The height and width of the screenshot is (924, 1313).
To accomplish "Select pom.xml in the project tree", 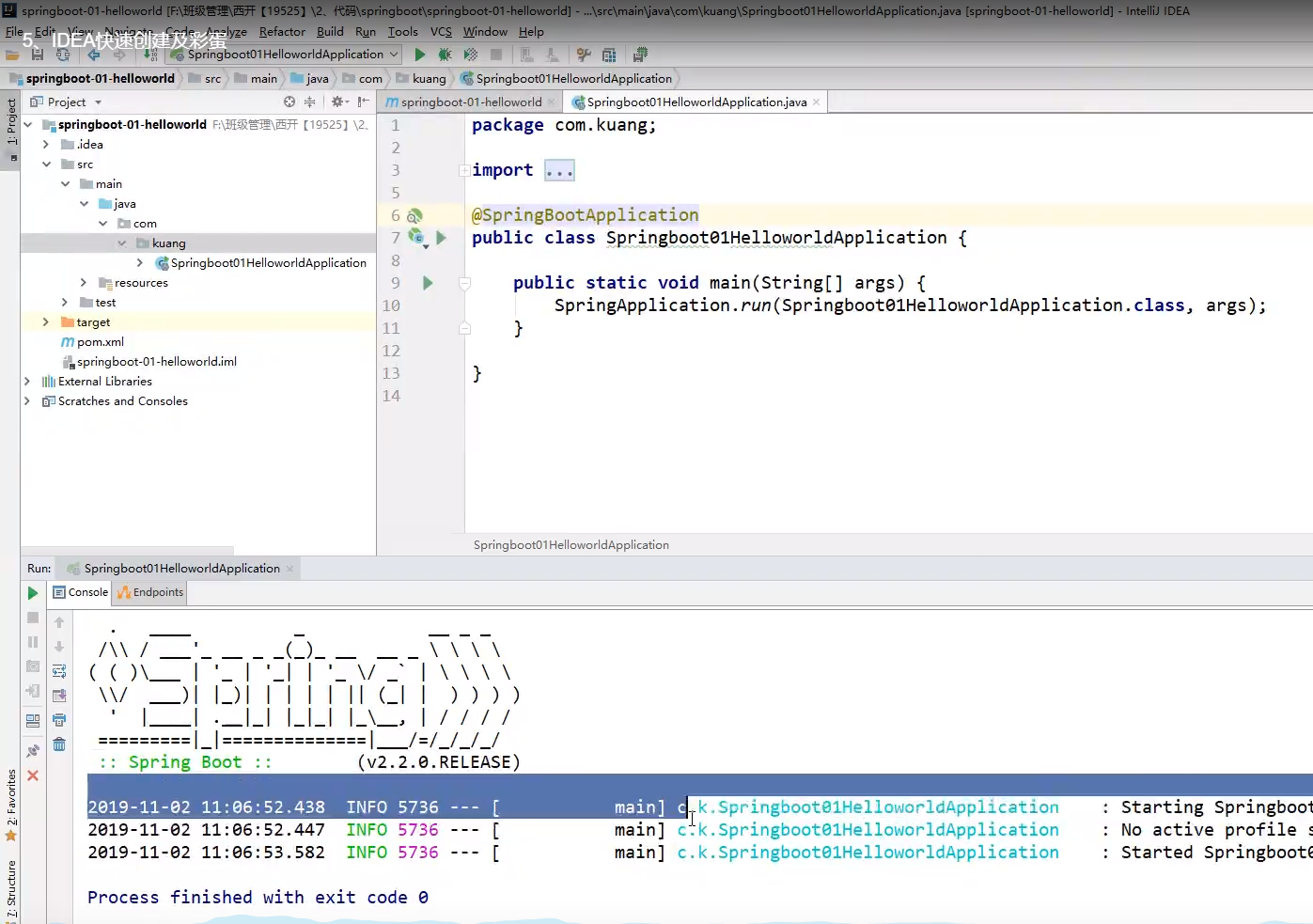I will click(100, 342).
